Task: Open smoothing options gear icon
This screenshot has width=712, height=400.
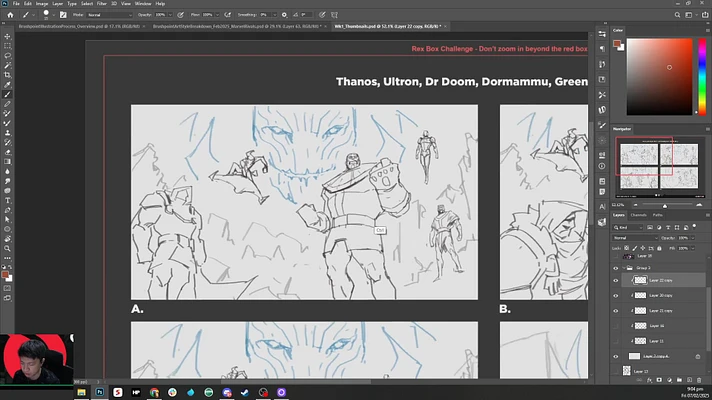Action: (284, 15)
